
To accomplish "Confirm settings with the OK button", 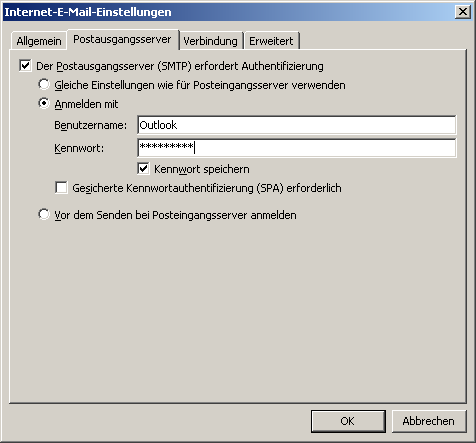I will (348, 421).
